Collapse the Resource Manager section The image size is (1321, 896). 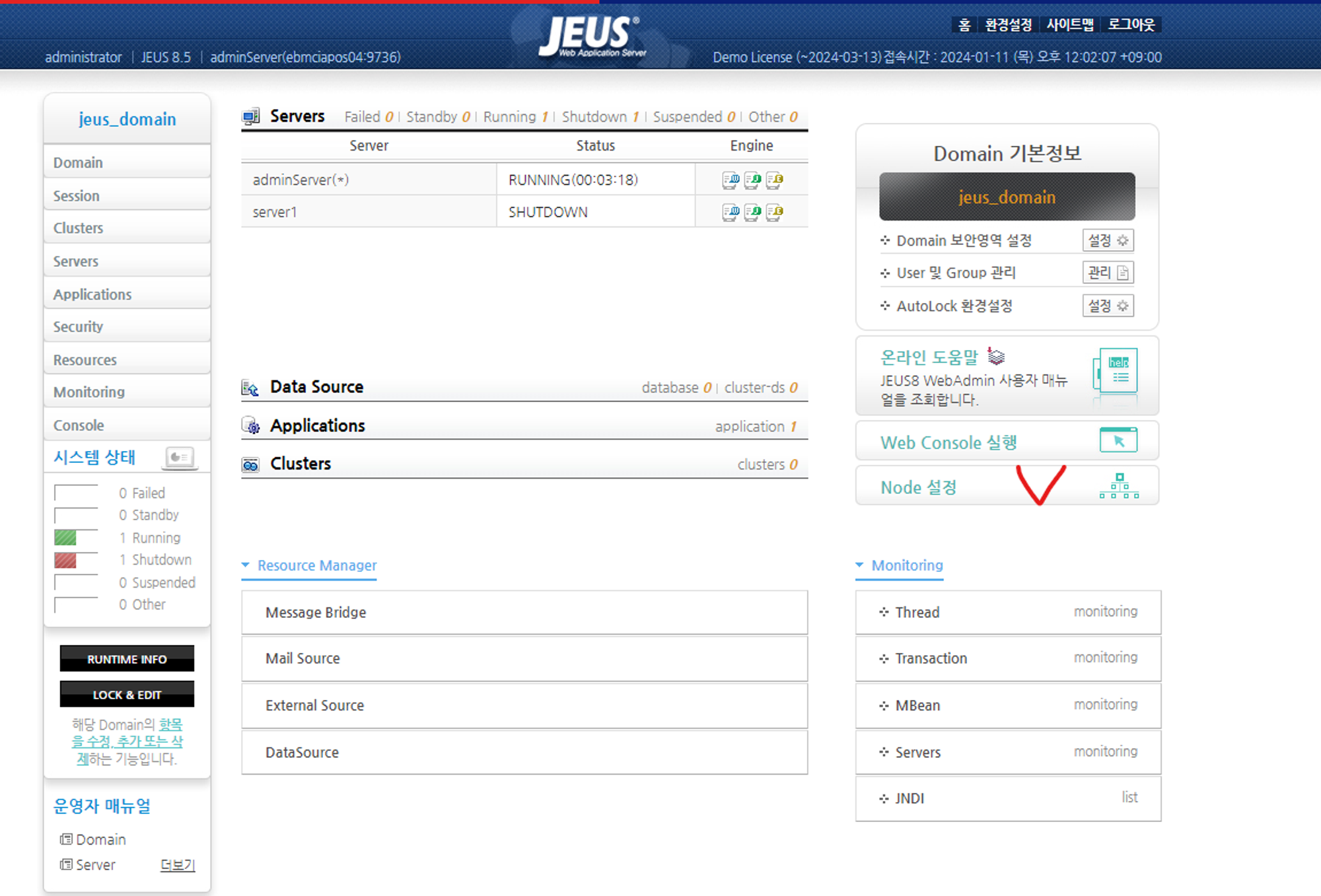coord(246,565)
